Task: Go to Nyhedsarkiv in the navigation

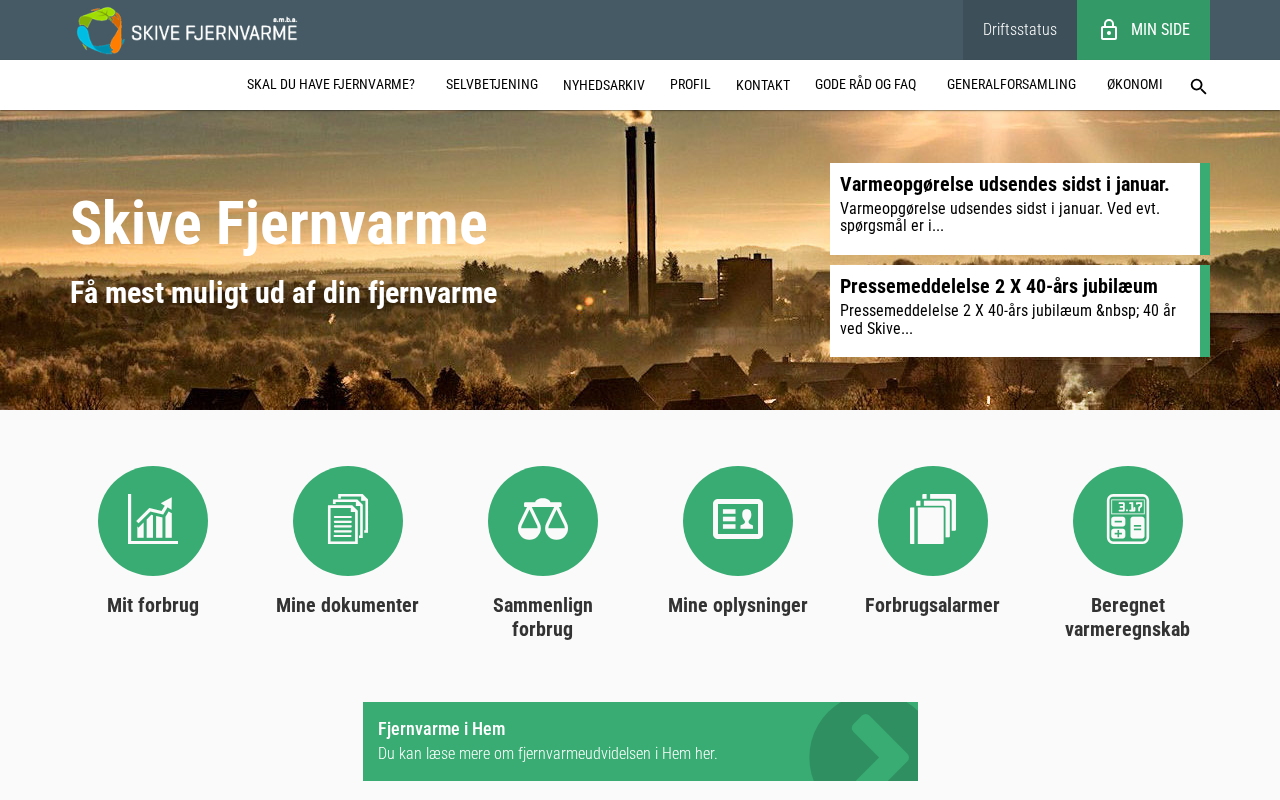Action: point(604,86)
